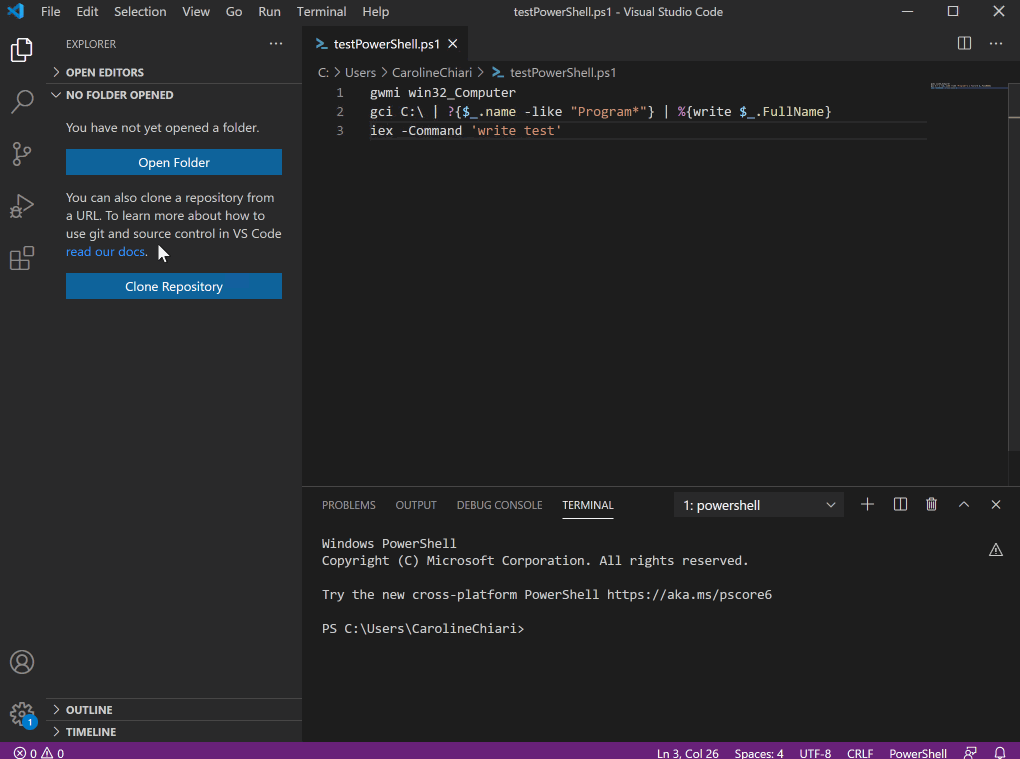
Task: Open the feedback icon in status bar
Action: pyautogui.click(x=970, y=752)
